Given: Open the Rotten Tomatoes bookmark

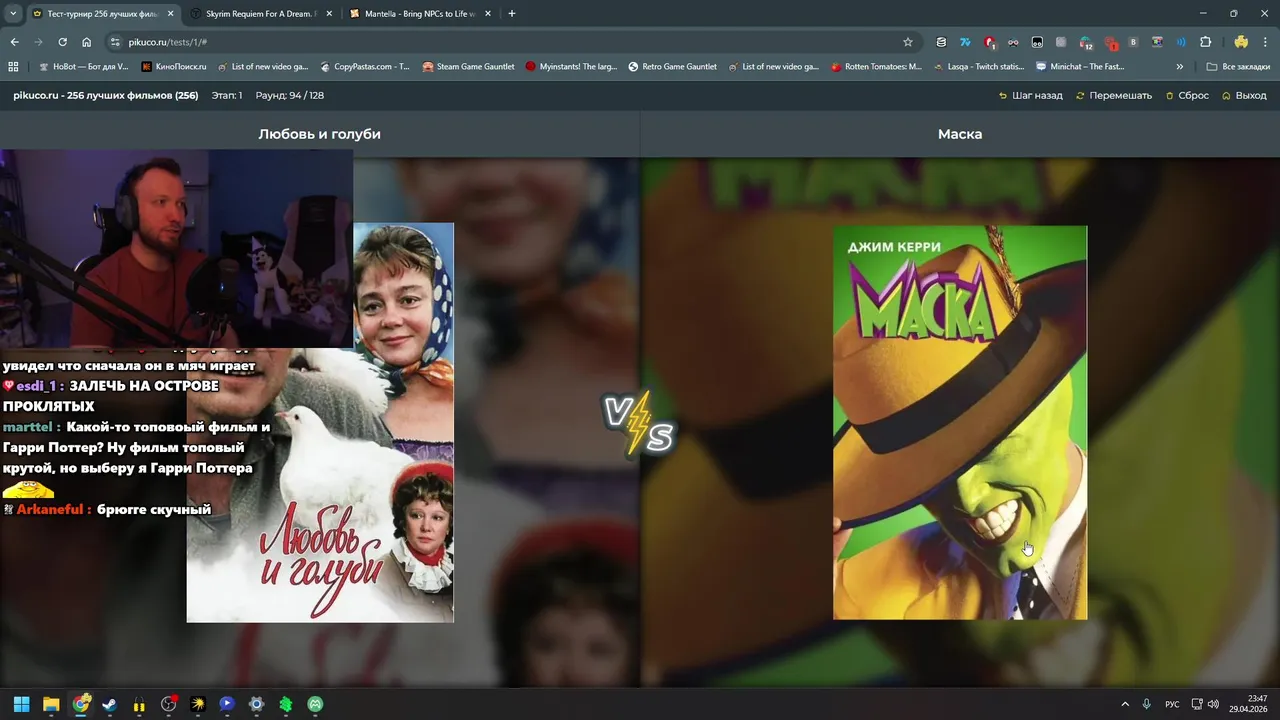Looking at the screenshot, I should click(876, 67).
